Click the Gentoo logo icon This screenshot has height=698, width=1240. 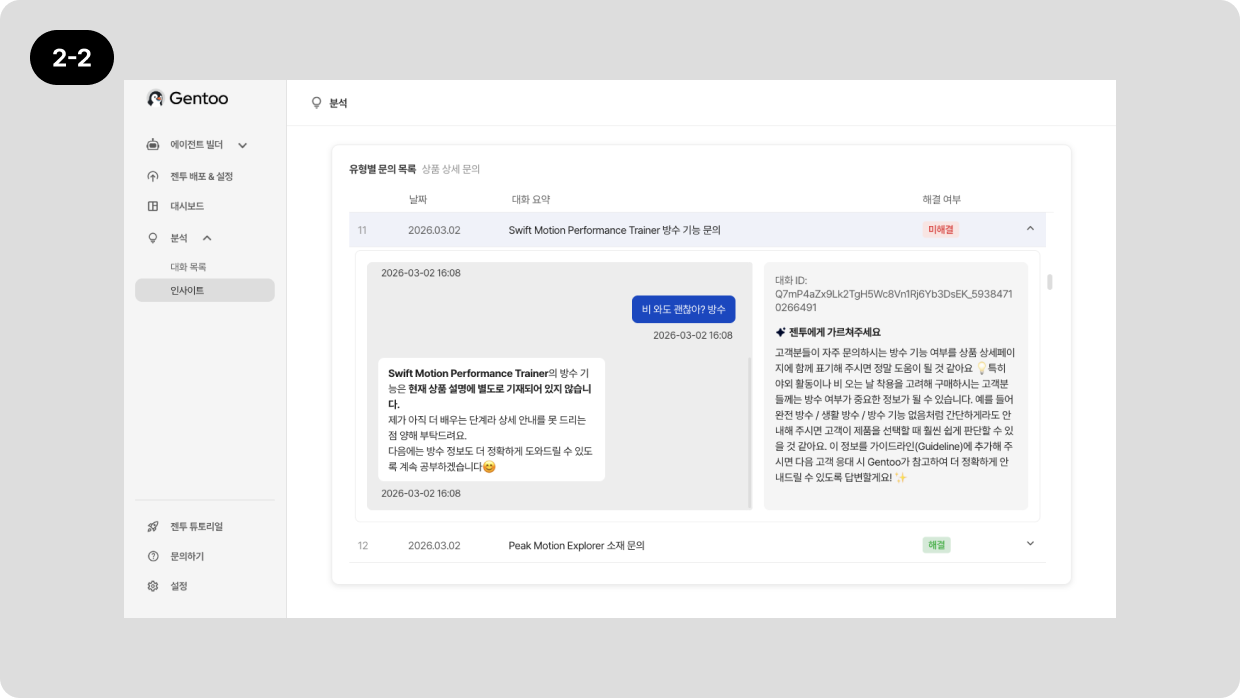(155, 98)
